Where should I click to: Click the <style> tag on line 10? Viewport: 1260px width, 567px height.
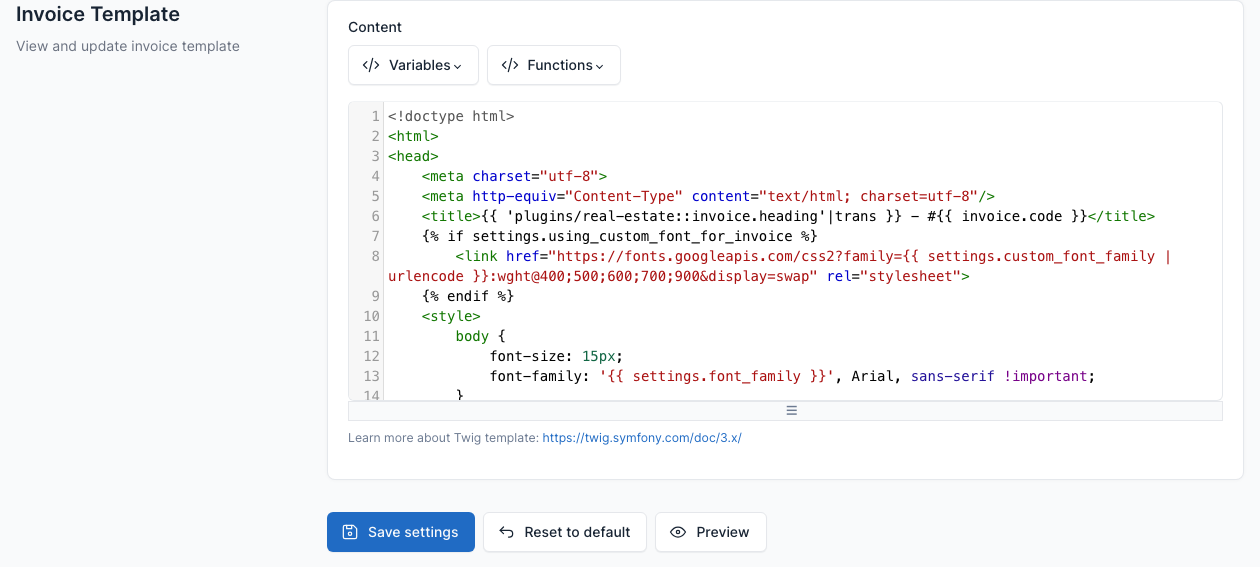point(451,316)
